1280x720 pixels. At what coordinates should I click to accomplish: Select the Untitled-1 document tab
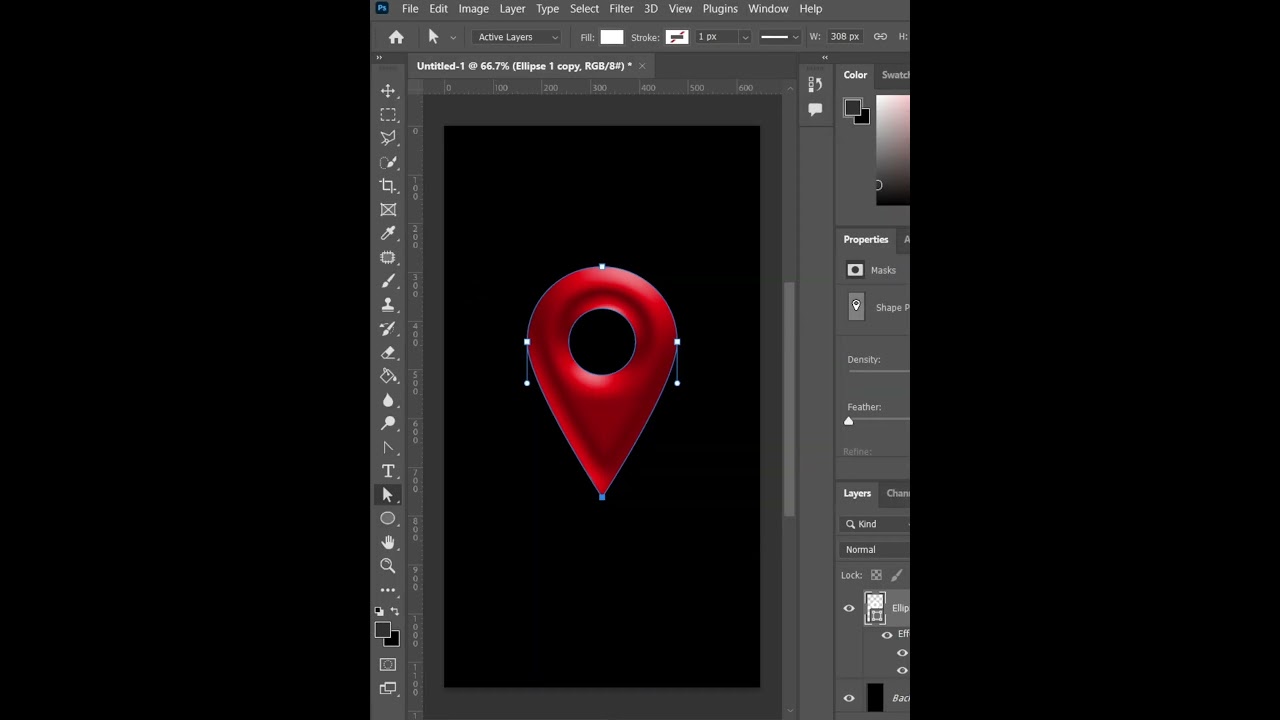(524, 66)
